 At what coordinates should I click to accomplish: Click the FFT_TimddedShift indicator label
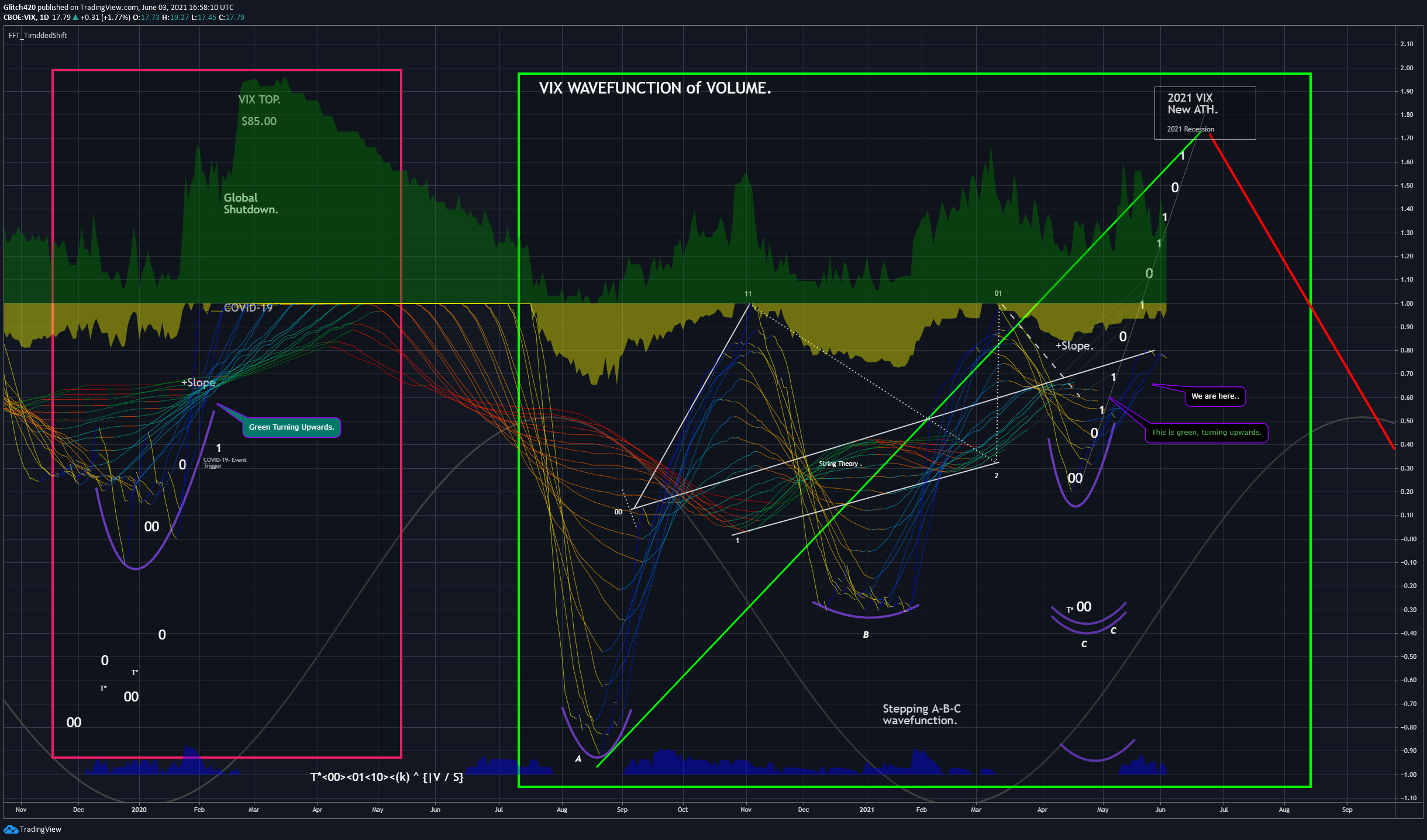[x=37, y=35]
